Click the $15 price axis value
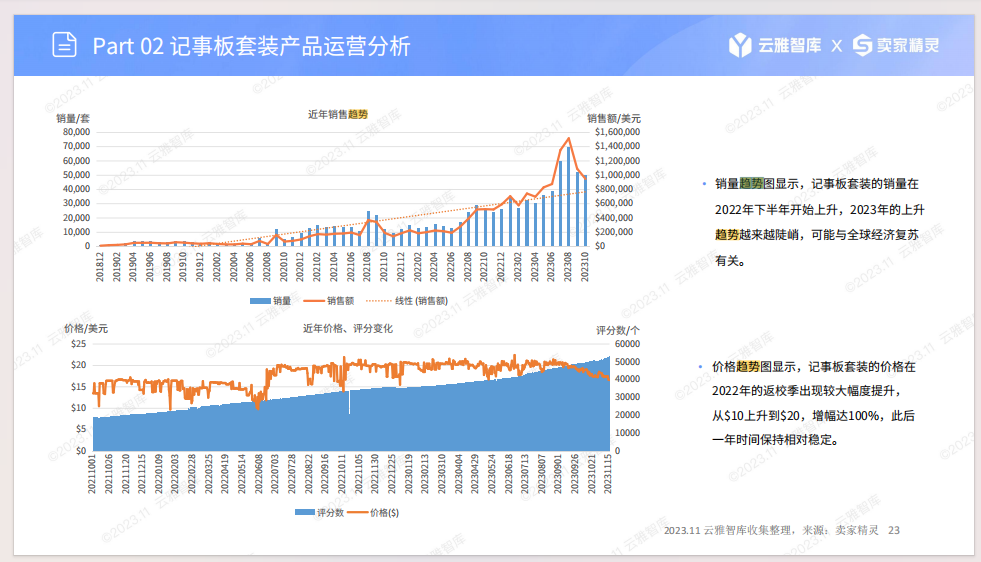Viewport: 981px width, 562px height. tap(79, 387)
